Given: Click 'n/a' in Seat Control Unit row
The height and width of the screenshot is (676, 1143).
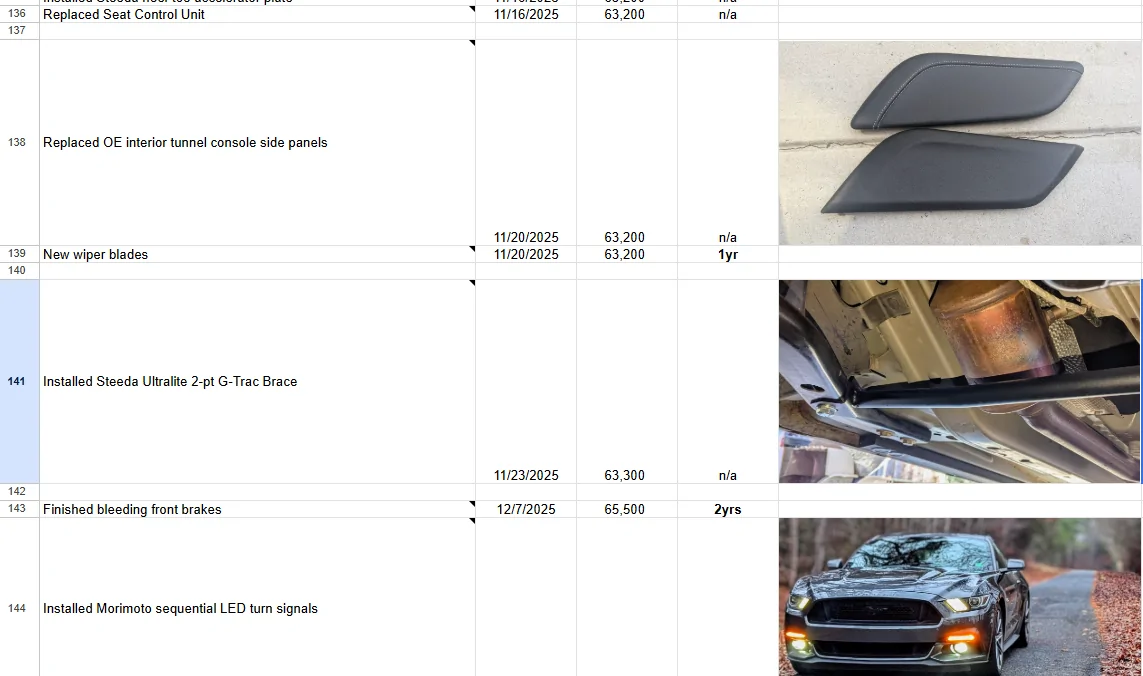Looking at the screenshot, I should pos(727,15).
